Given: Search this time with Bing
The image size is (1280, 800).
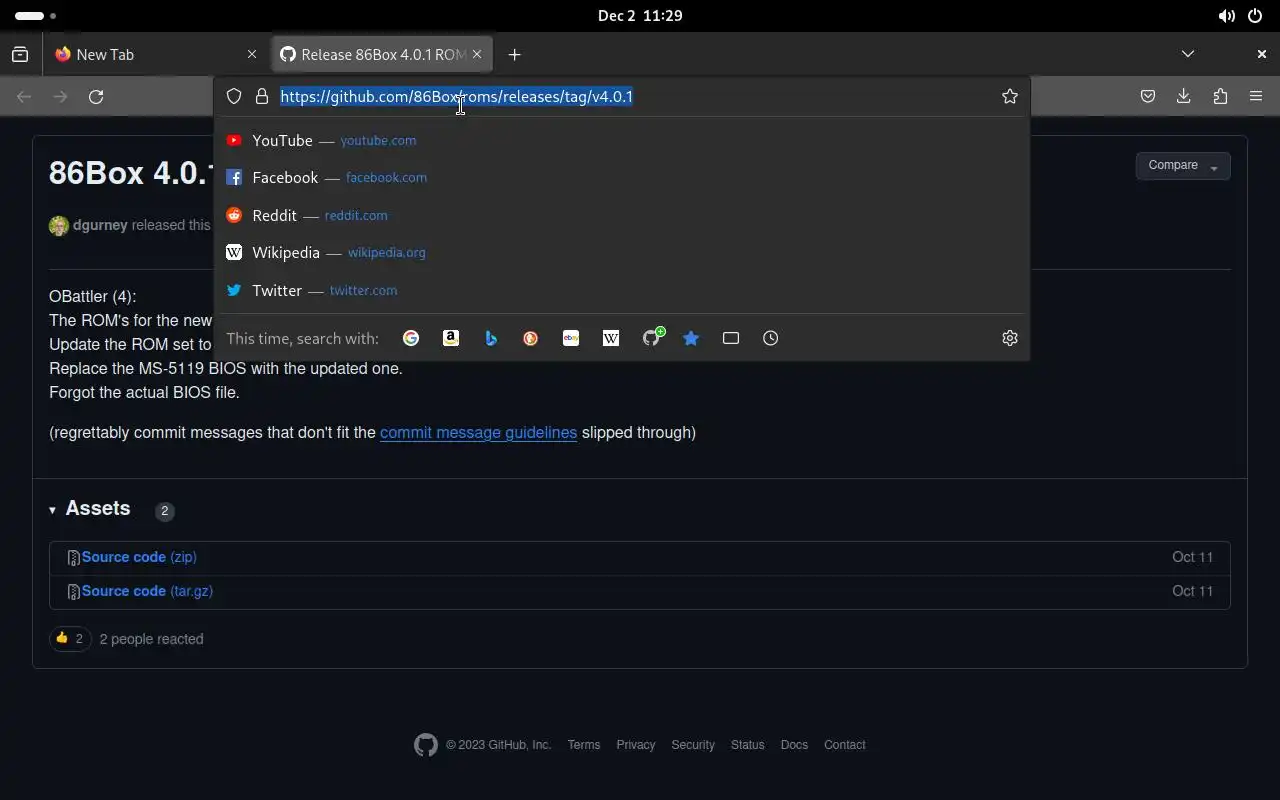Looking at the screenshot, I should pos(491,338).
